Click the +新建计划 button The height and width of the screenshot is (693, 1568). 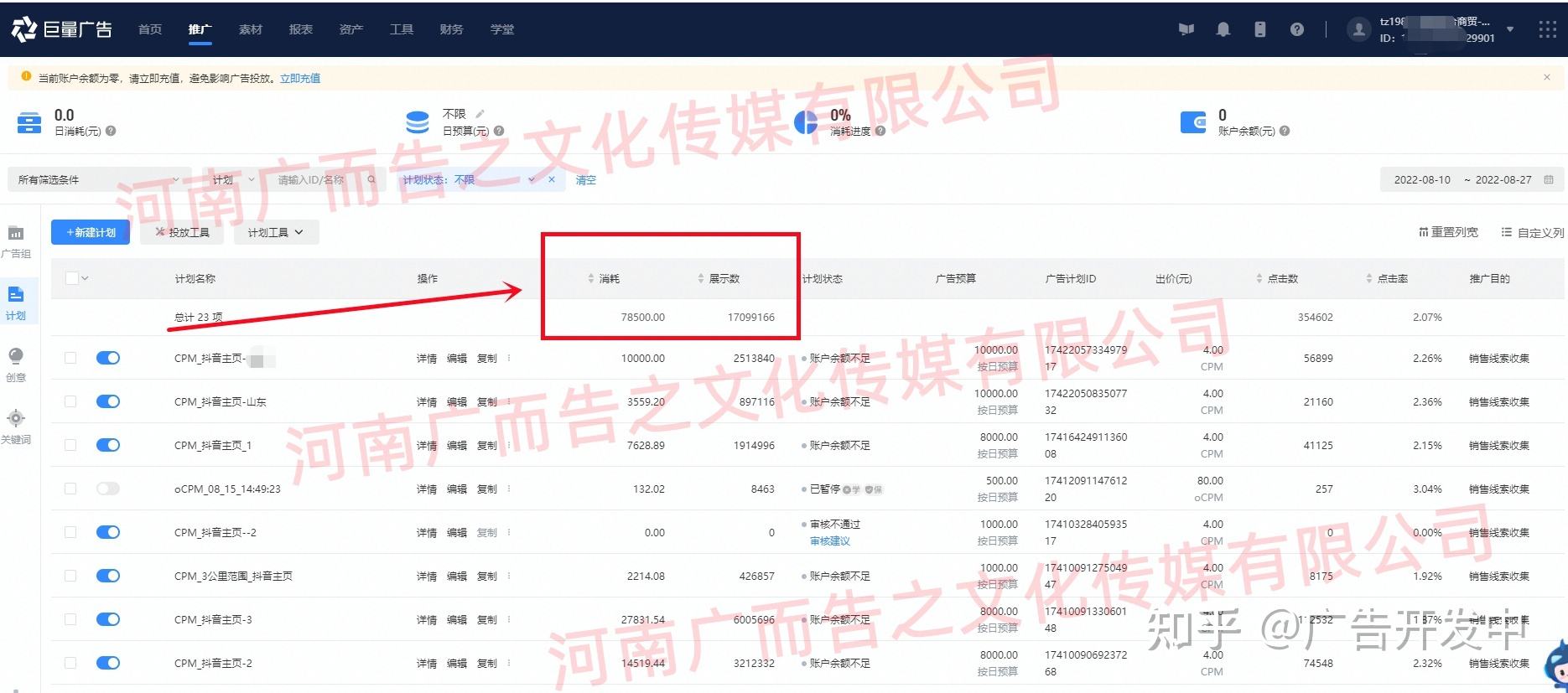91,232
